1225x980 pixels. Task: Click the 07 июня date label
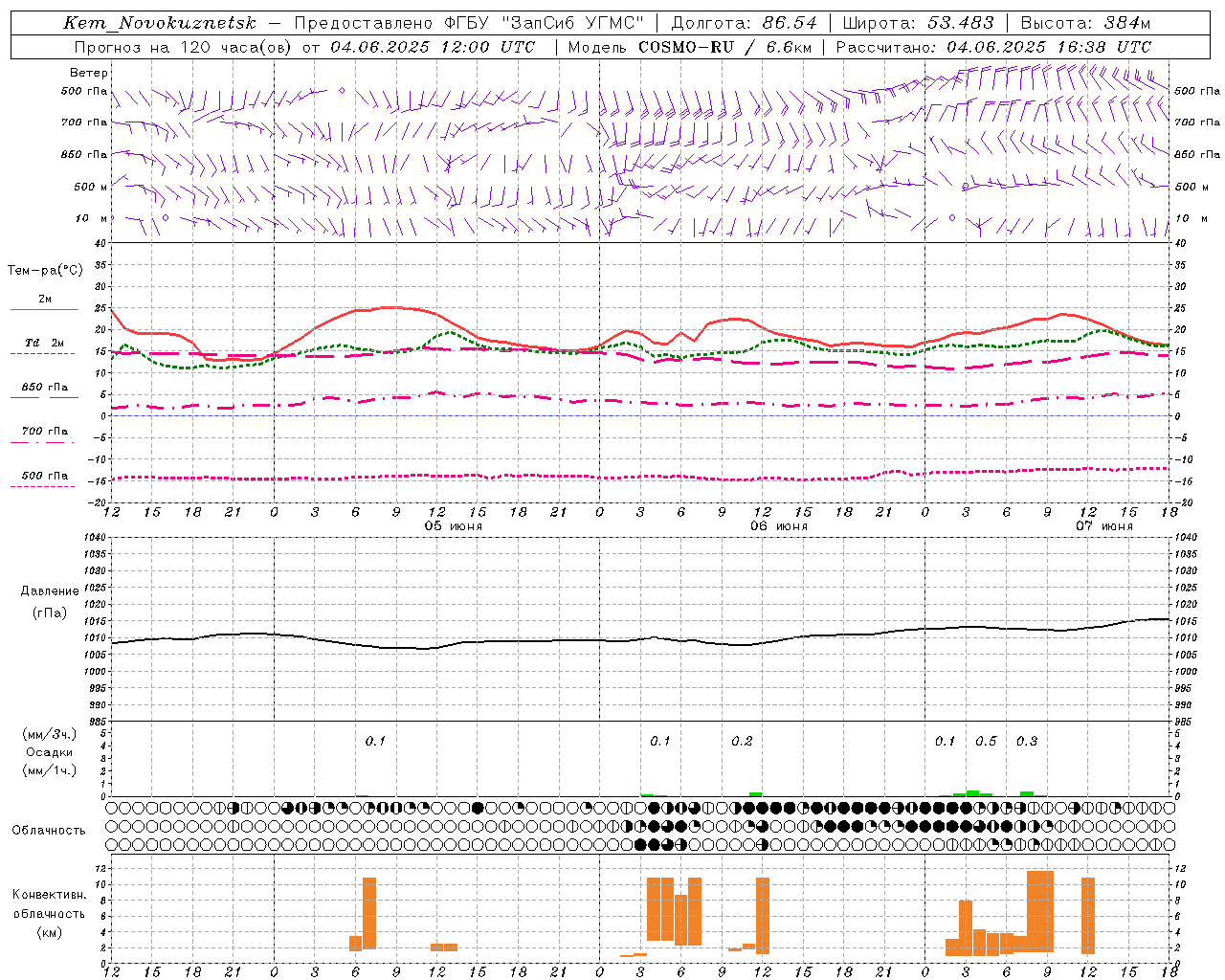click(x=1104, y=526)
